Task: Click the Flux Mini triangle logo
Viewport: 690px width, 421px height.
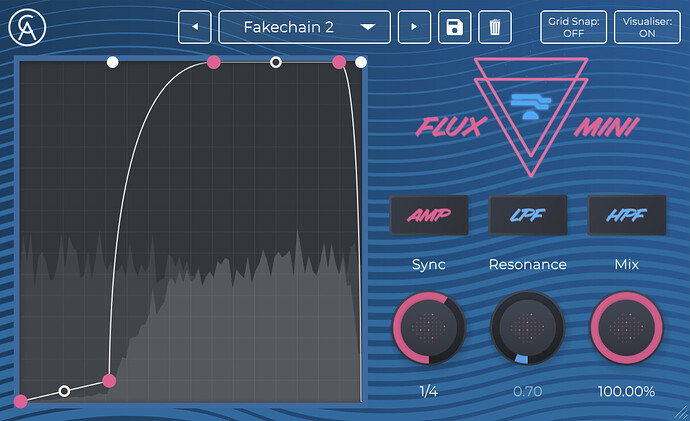Action: (531, 117)
